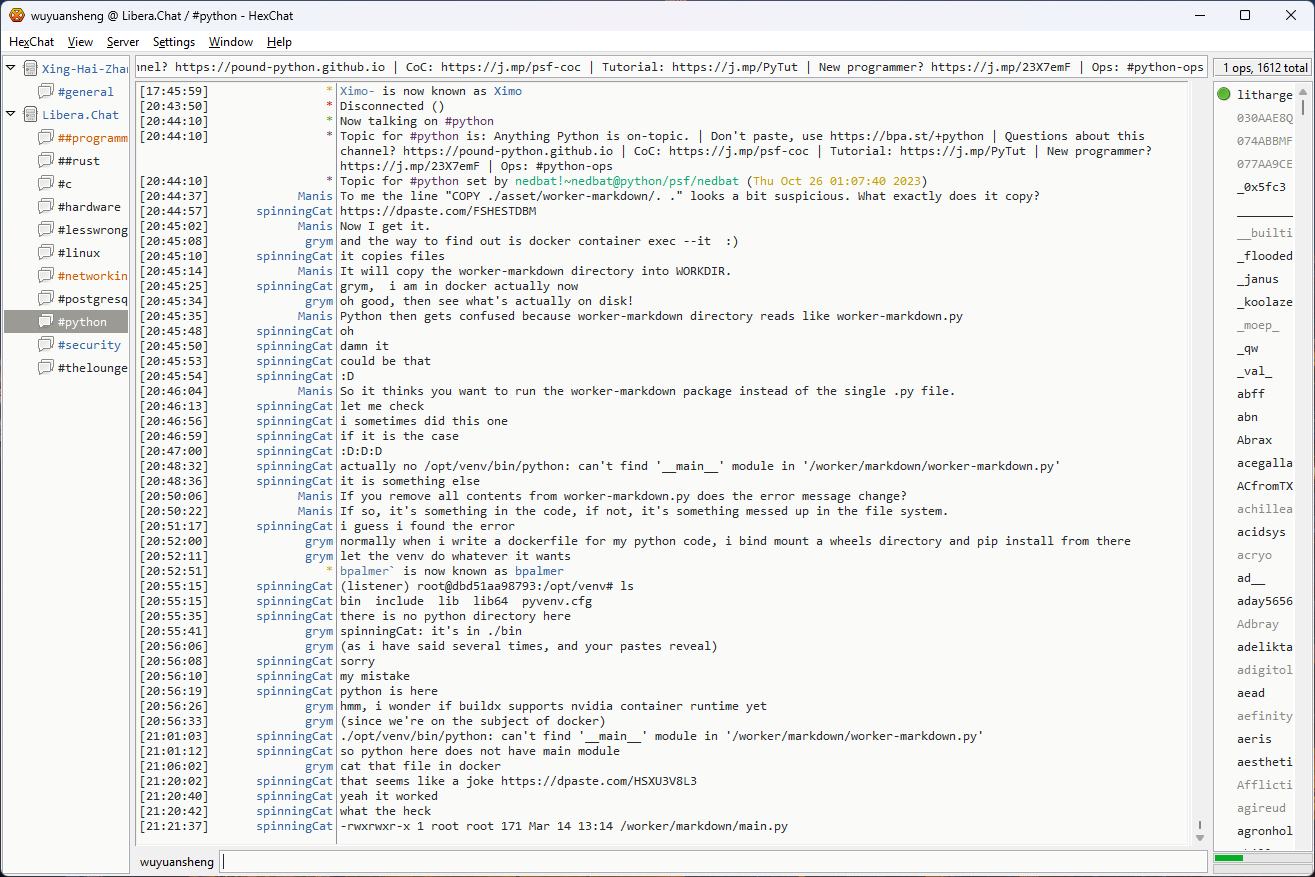Click the channel icon next to ##rust
The height and width of the screenshot is (877, 1315).
(x=46, y=161)
